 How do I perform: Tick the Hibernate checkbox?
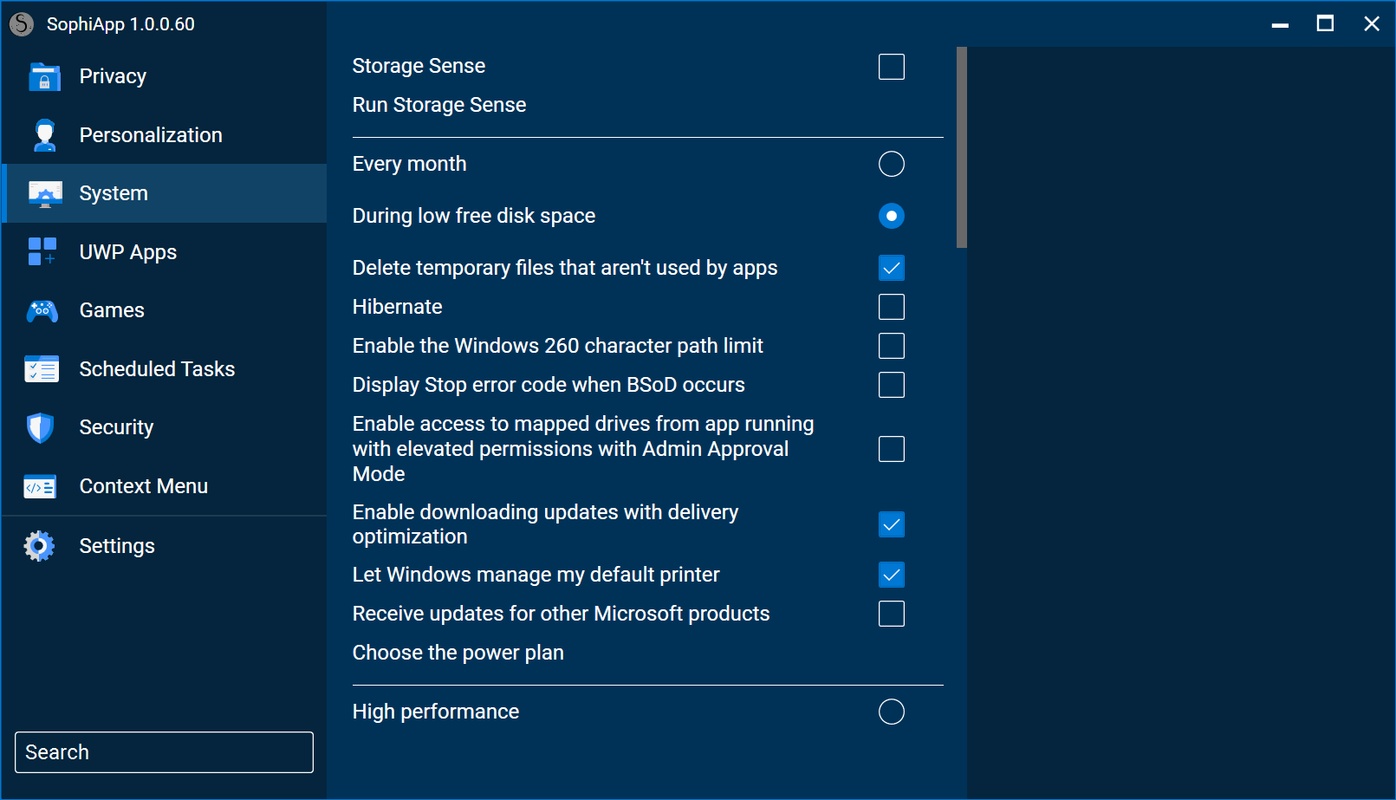(x=891, y=307)
